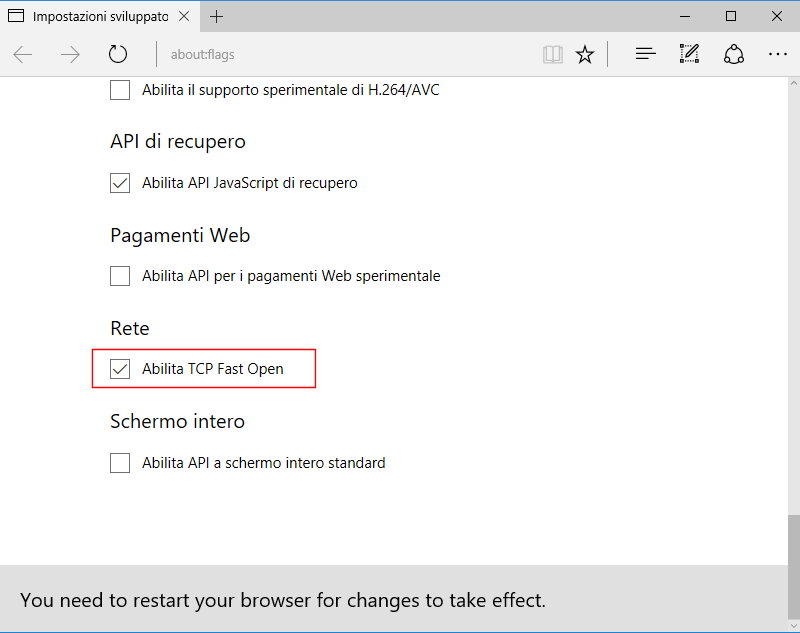Disable the Abilita TCP Fast Open option
The width and height of the screenshot is (800, 633).
[x=120, y=368]
